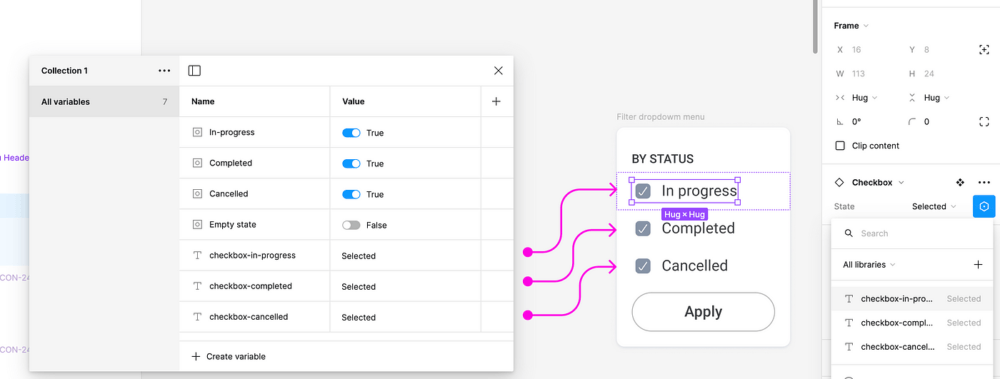This screenshot has height=379, width=1000.
Task: Enable the Clip content checkbox
Action: tap(840, 145)
